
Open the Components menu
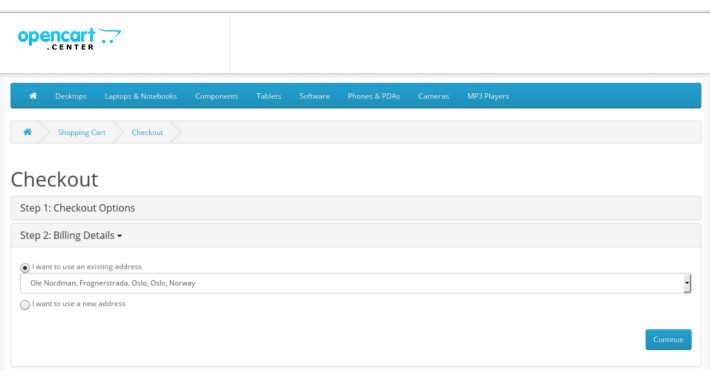point(216,96)
